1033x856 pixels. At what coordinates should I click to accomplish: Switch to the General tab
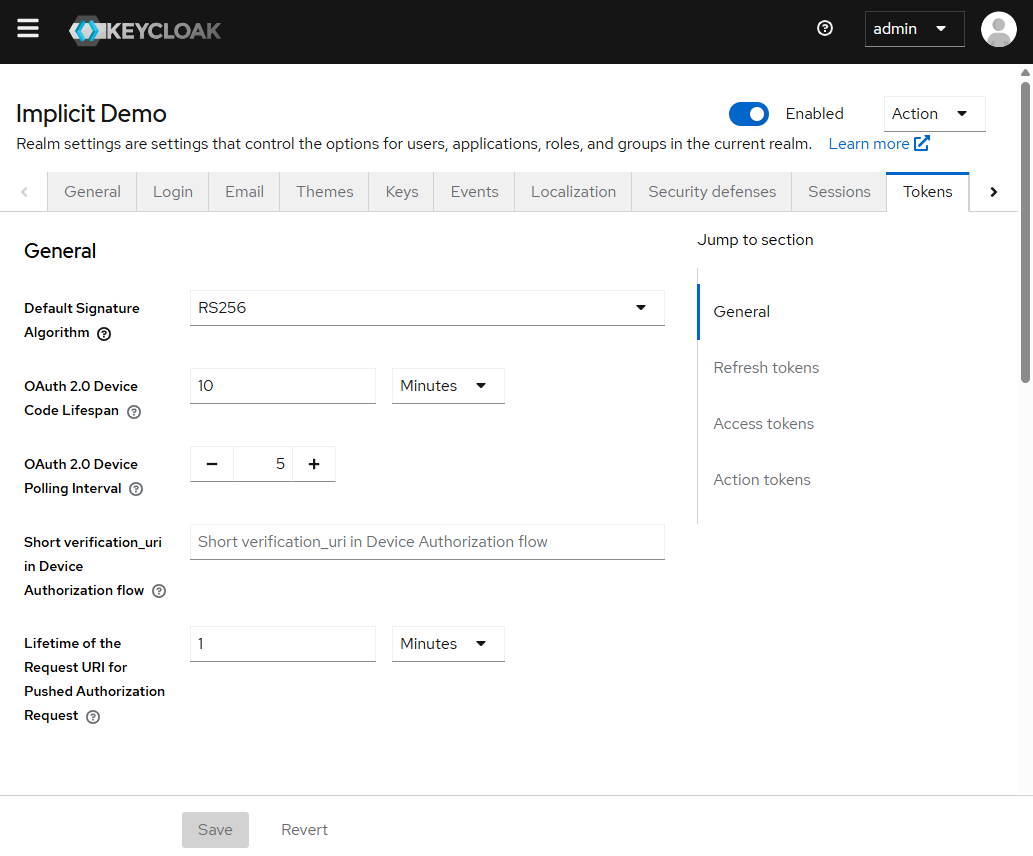point(92,192)
